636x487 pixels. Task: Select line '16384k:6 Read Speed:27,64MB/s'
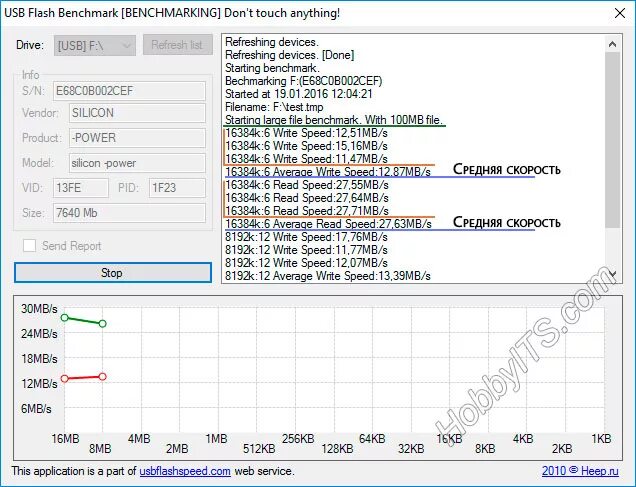(307, 198)
